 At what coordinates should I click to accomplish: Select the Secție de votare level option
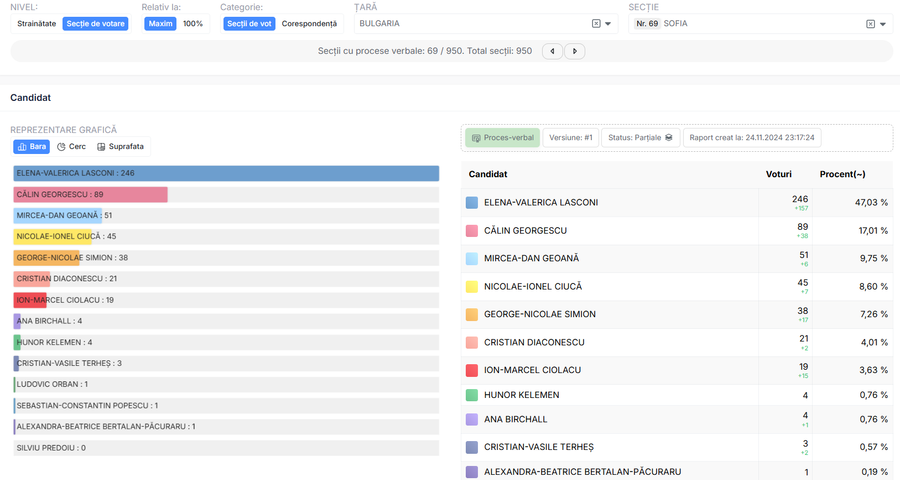[x=95, y=24]
